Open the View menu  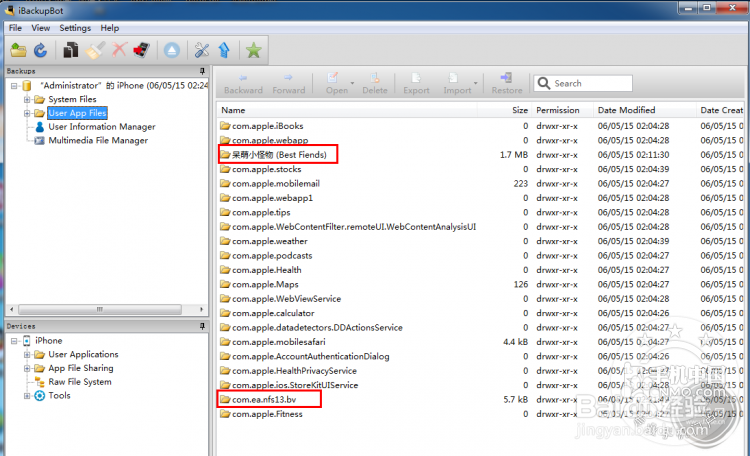point(41,28)
